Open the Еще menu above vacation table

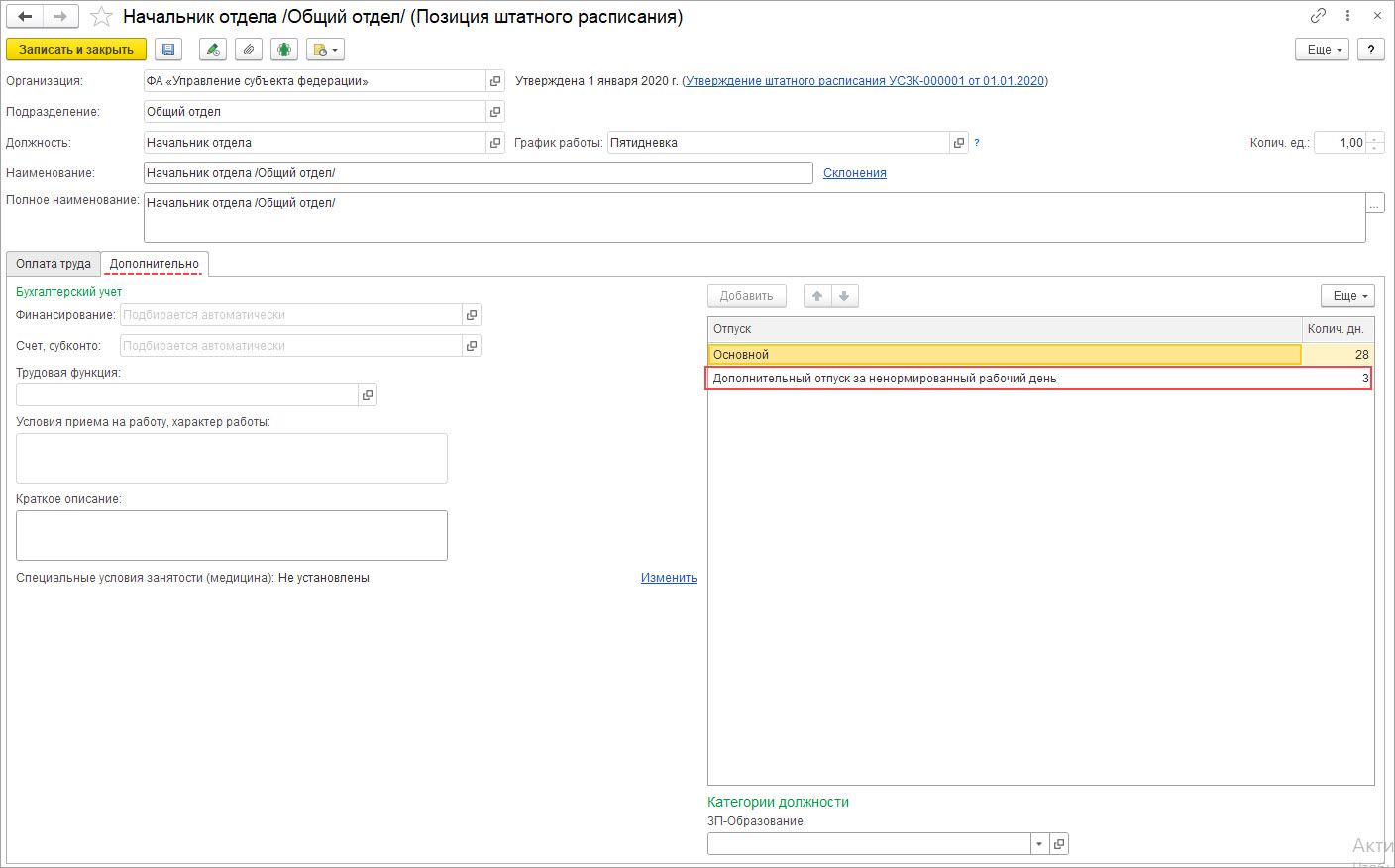[1347, 296]
